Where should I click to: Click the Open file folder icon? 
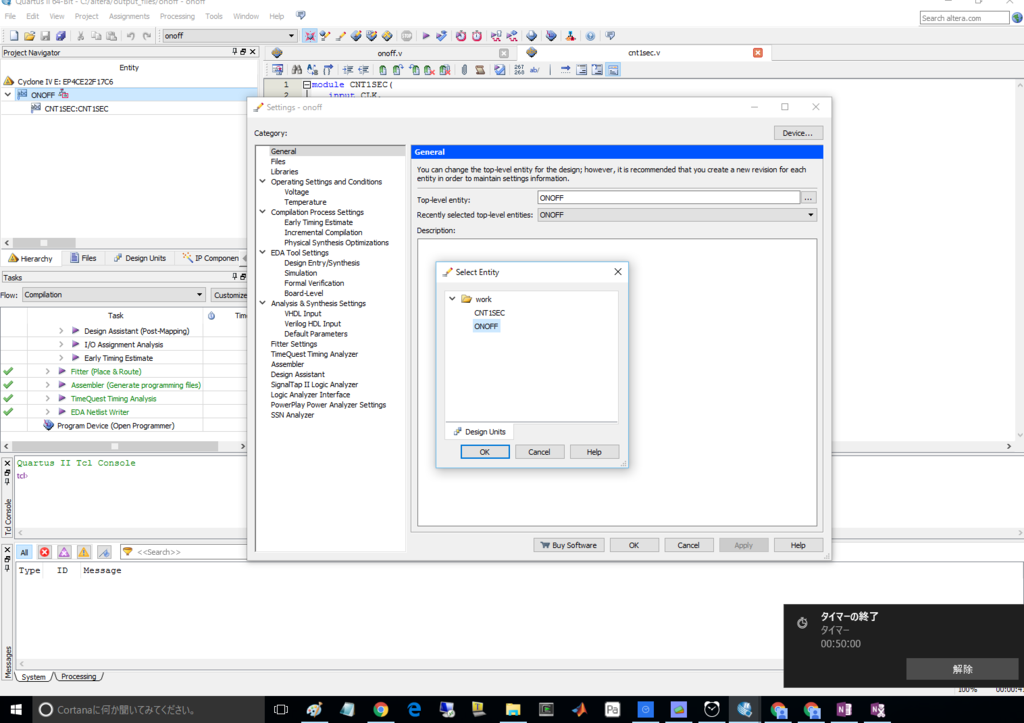(29, 36)
